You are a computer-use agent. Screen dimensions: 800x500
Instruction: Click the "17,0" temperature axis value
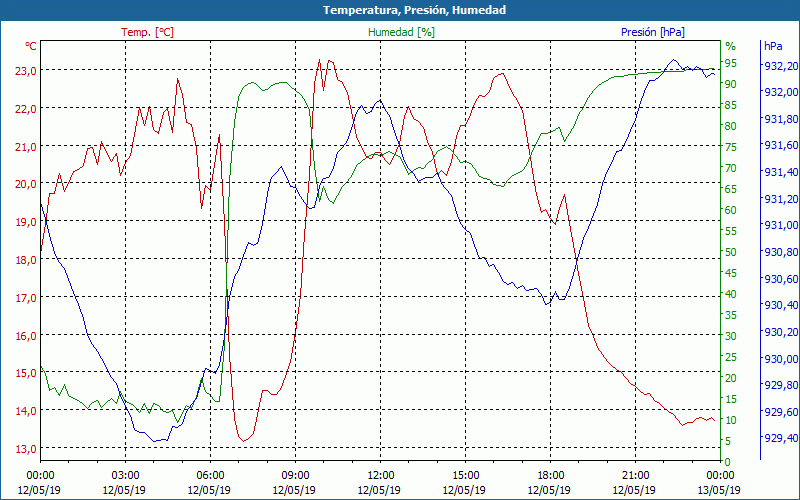tap(26, 297)
